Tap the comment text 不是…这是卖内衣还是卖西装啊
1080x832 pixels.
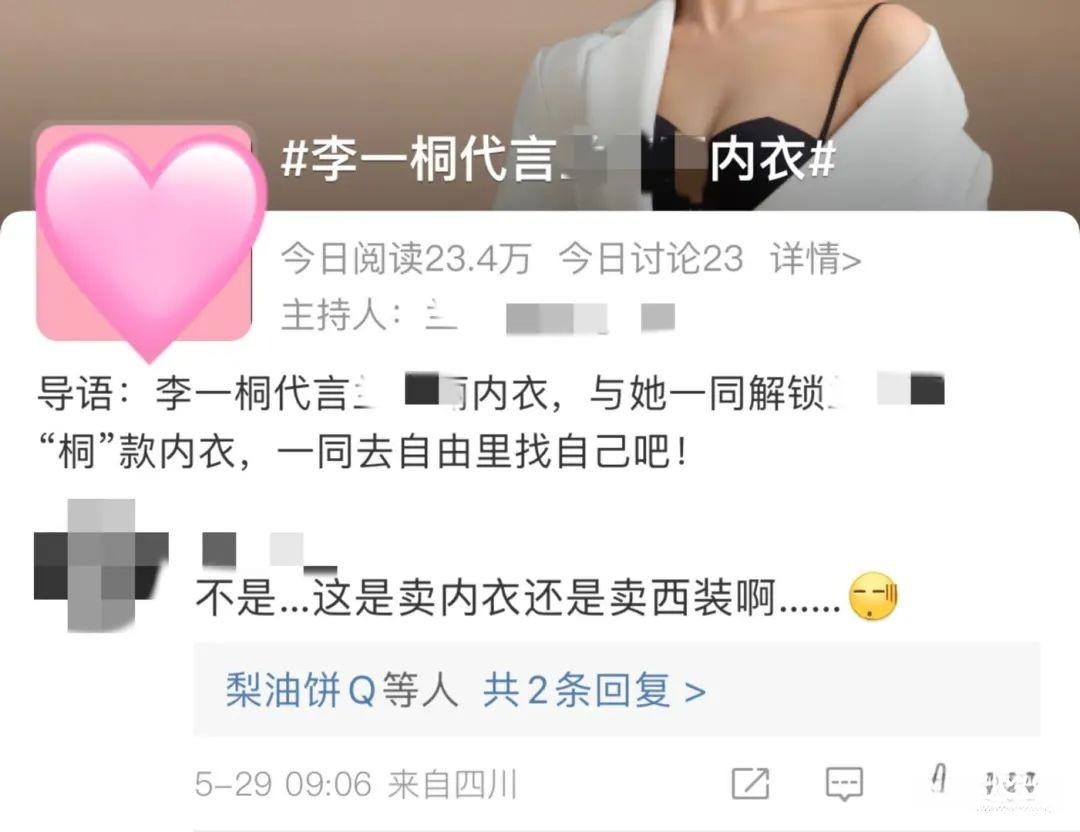518,597
